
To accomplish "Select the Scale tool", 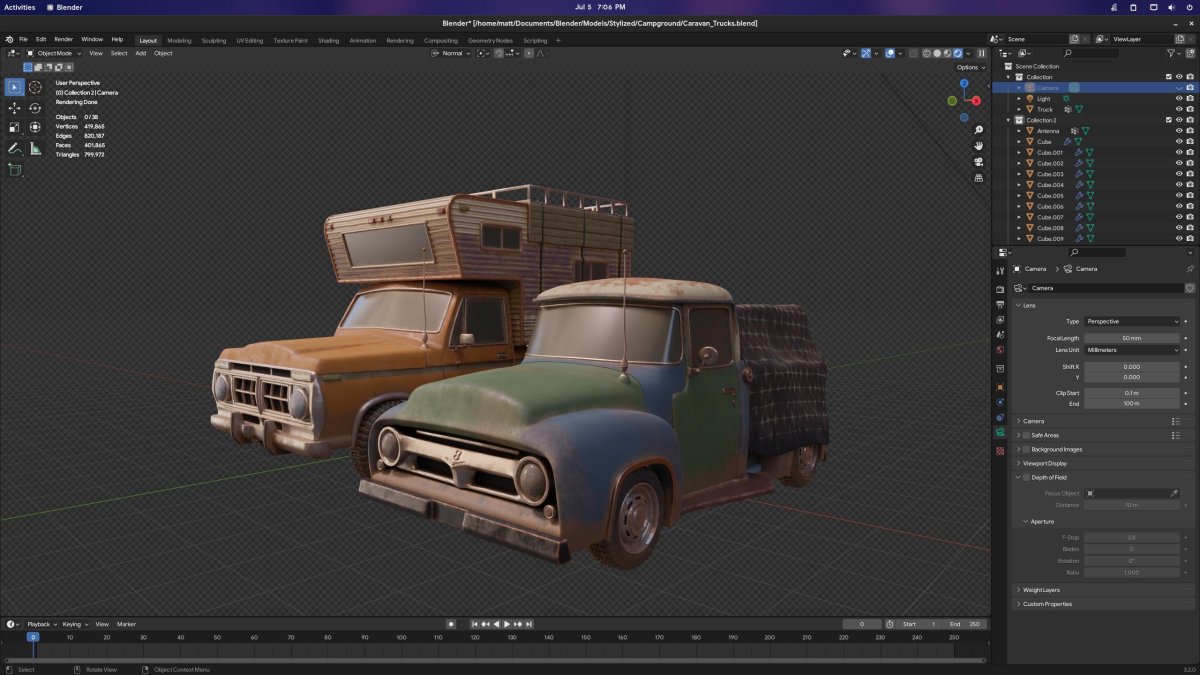I will pos(14,127).
